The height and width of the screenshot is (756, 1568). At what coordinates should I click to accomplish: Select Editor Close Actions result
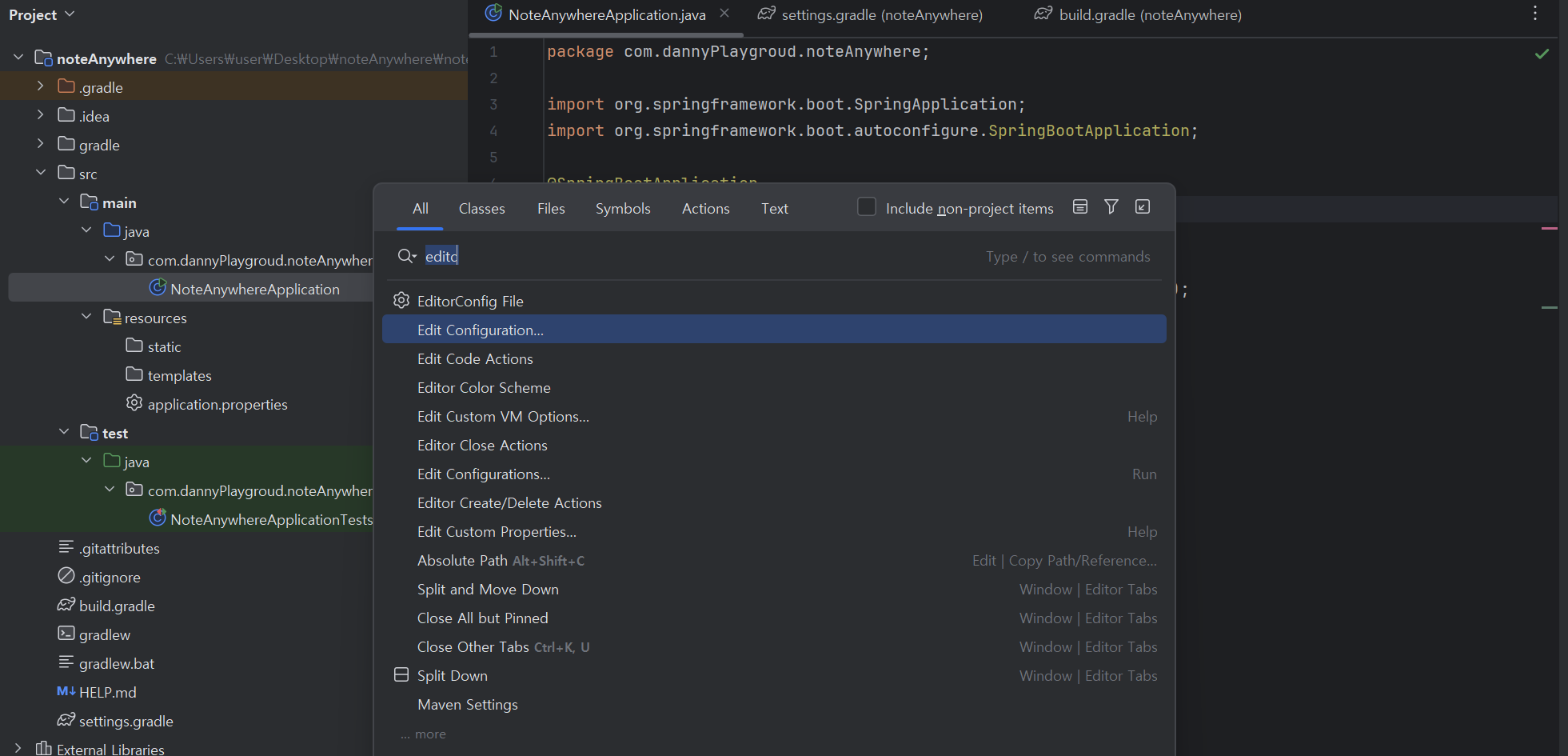pyautogui.click(x=774, y=445)
